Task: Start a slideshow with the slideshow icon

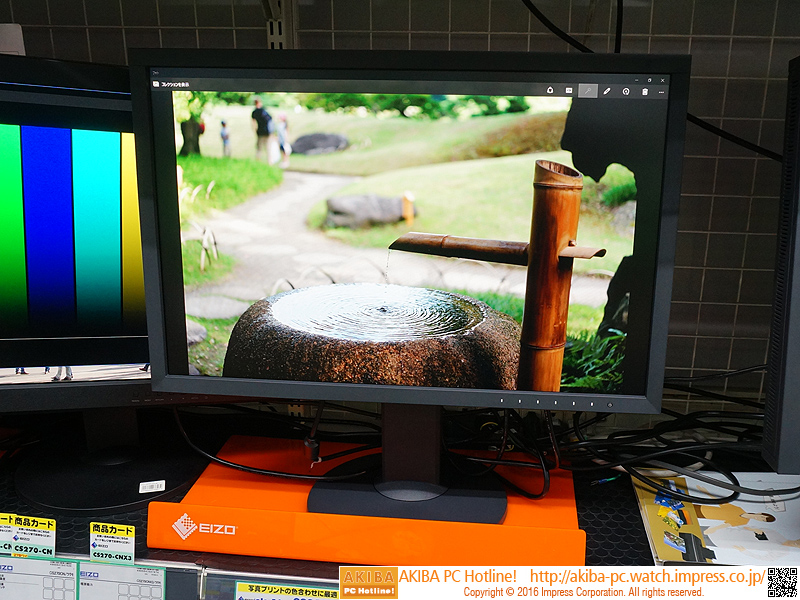Action: pyautogui.click(x=568, y=91)
